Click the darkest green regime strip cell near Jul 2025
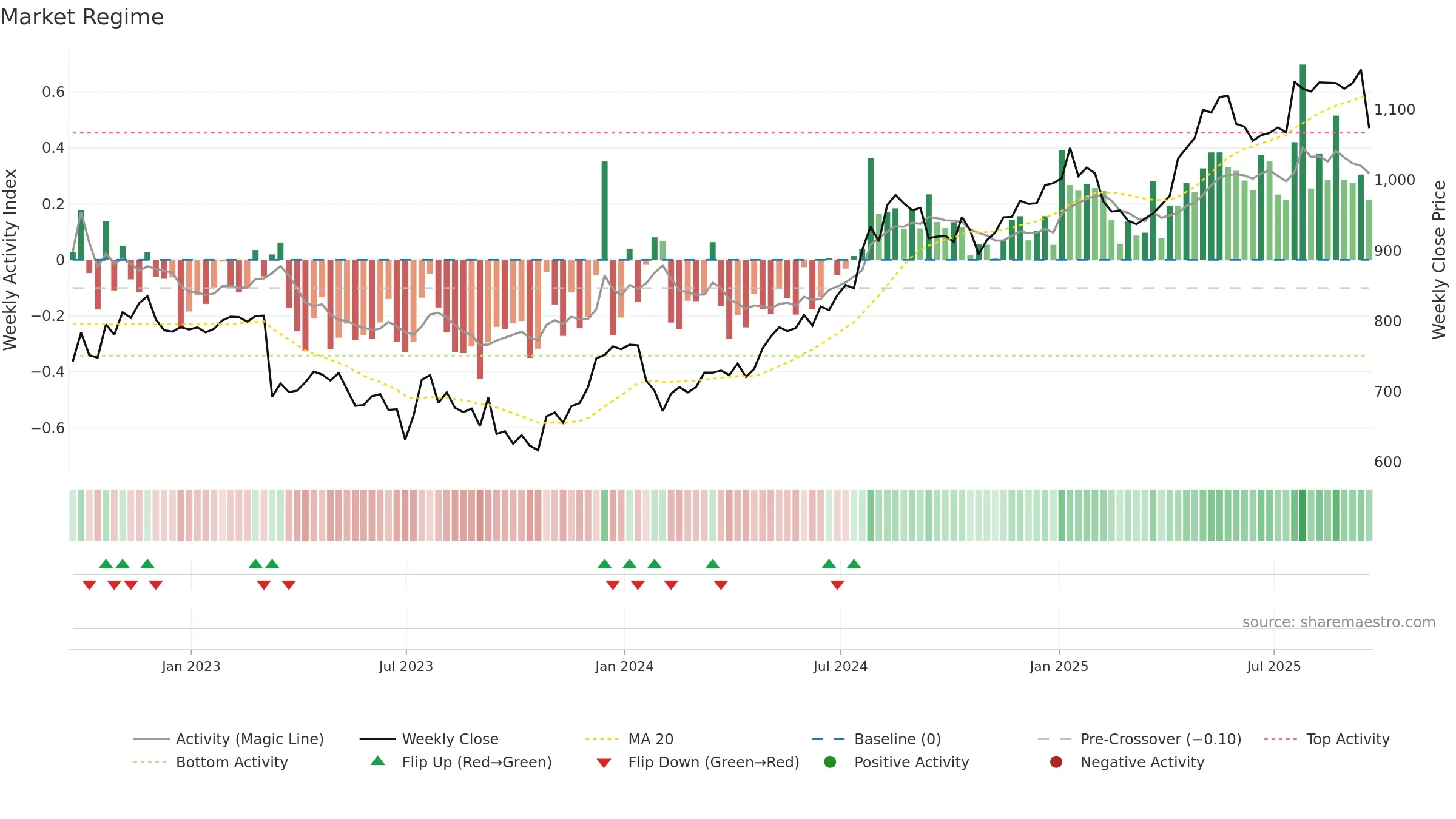 click(1303, 515)
